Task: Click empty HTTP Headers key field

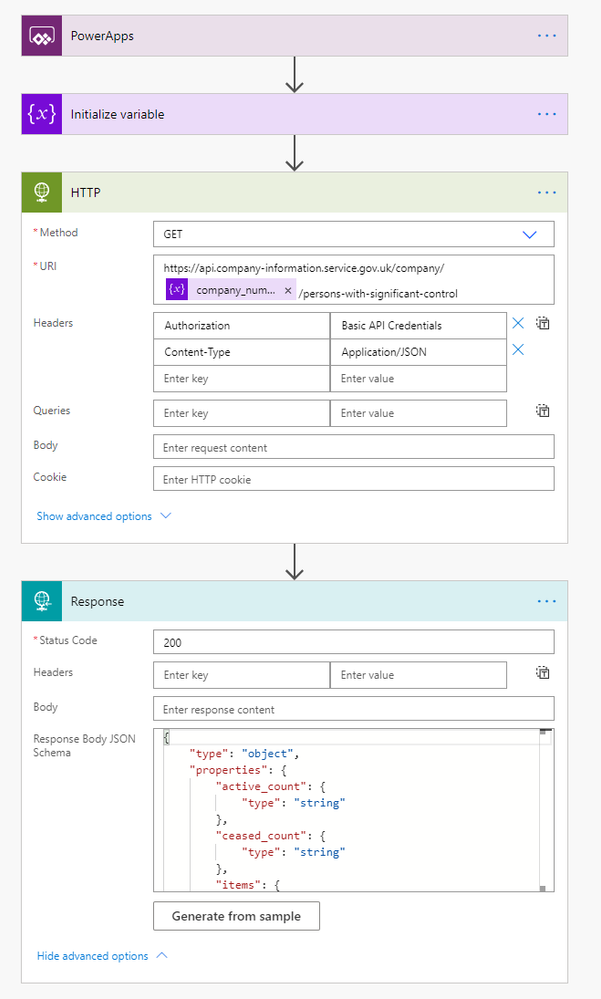Action: click(242, 378)
